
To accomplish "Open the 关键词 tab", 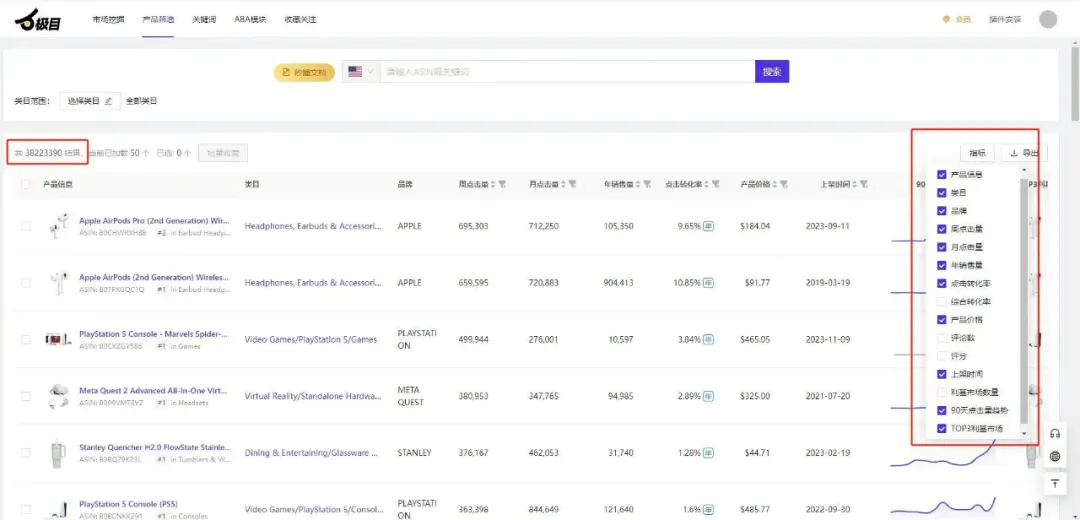I will 204,19.
